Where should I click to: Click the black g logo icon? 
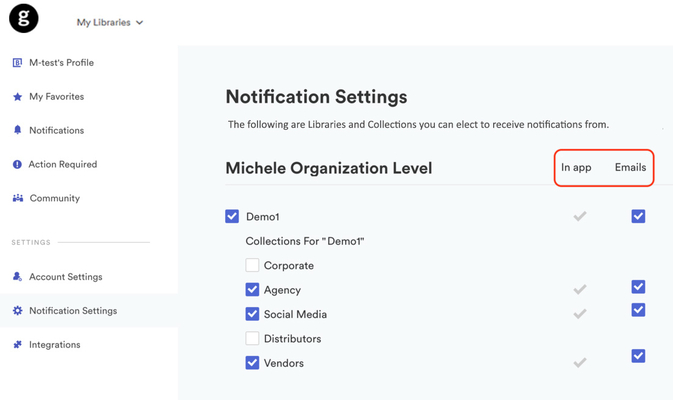coord(24,18)
